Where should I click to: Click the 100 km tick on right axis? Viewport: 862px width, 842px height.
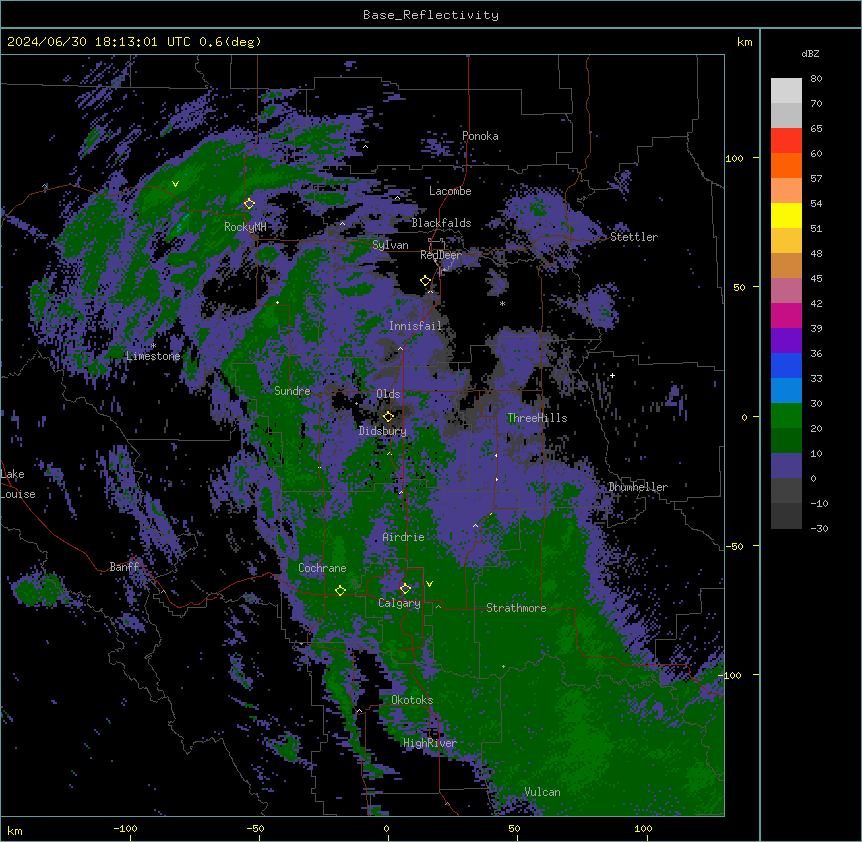click(x=734, y=158)
